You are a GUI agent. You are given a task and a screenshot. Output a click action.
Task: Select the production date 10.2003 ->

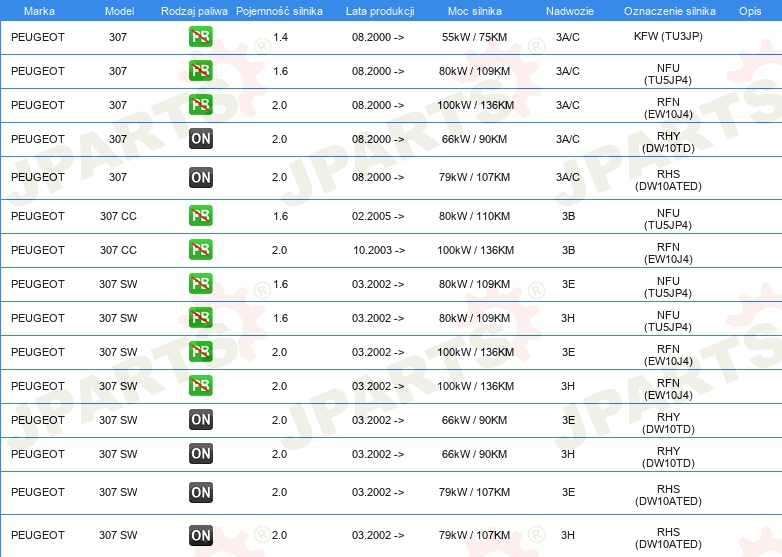pos(379,250)
